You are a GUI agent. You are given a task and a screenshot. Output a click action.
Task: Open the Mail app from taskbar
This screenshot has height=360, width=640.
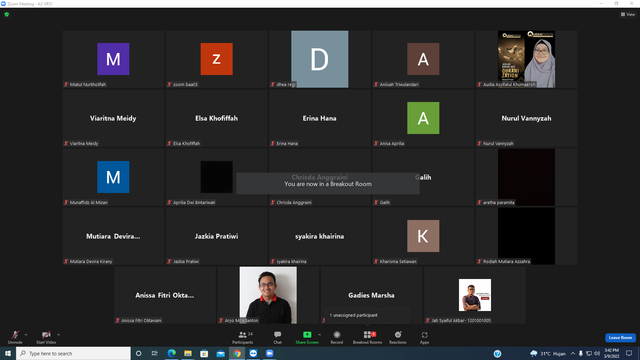[x=220, y=353]
